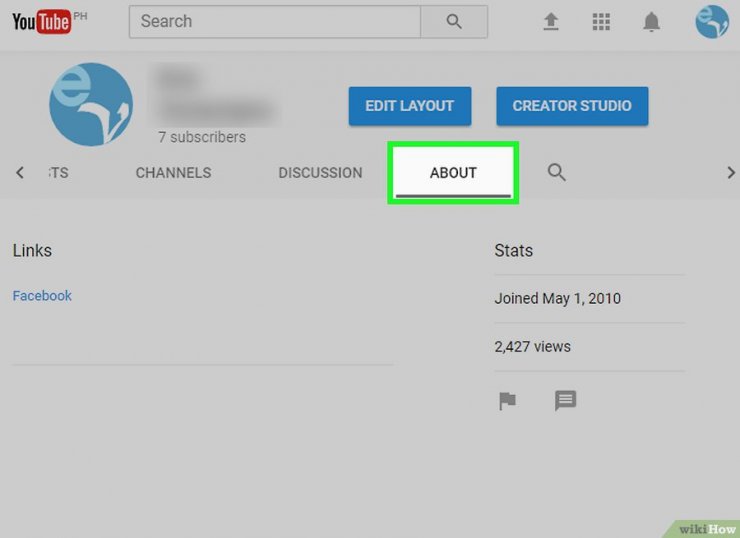Select the partially hidden tab left of CHANNELS

click(57, 173)
